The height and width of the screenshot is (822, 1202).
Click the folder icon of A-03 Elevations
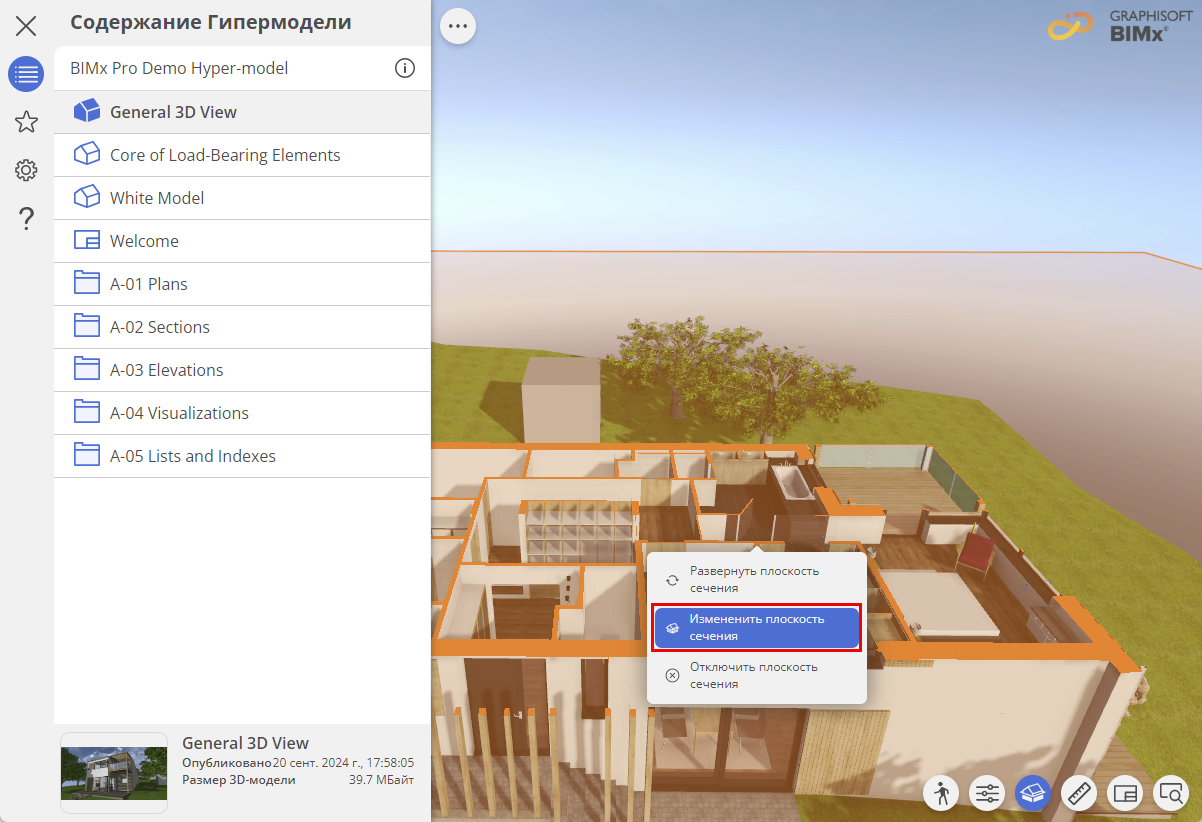click(x=87, y=369)
